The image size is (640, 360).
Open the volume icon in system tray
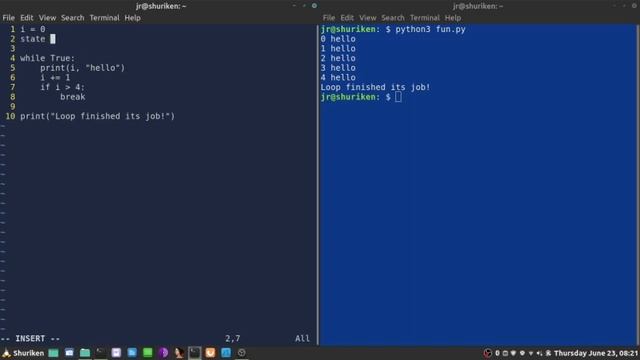tap(540, 353)
